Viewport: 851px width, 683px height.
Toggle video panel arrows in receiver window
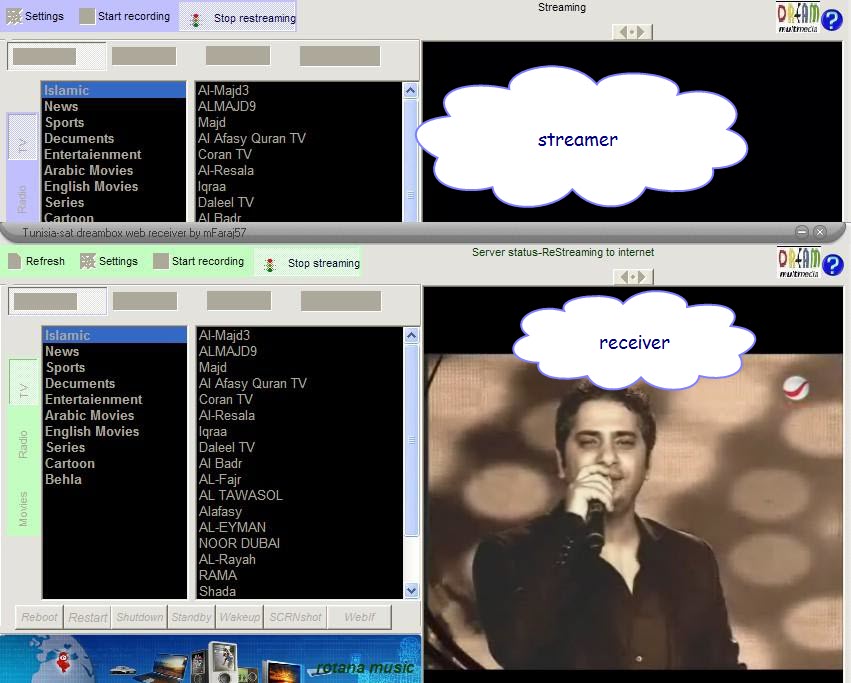[633, 277]
